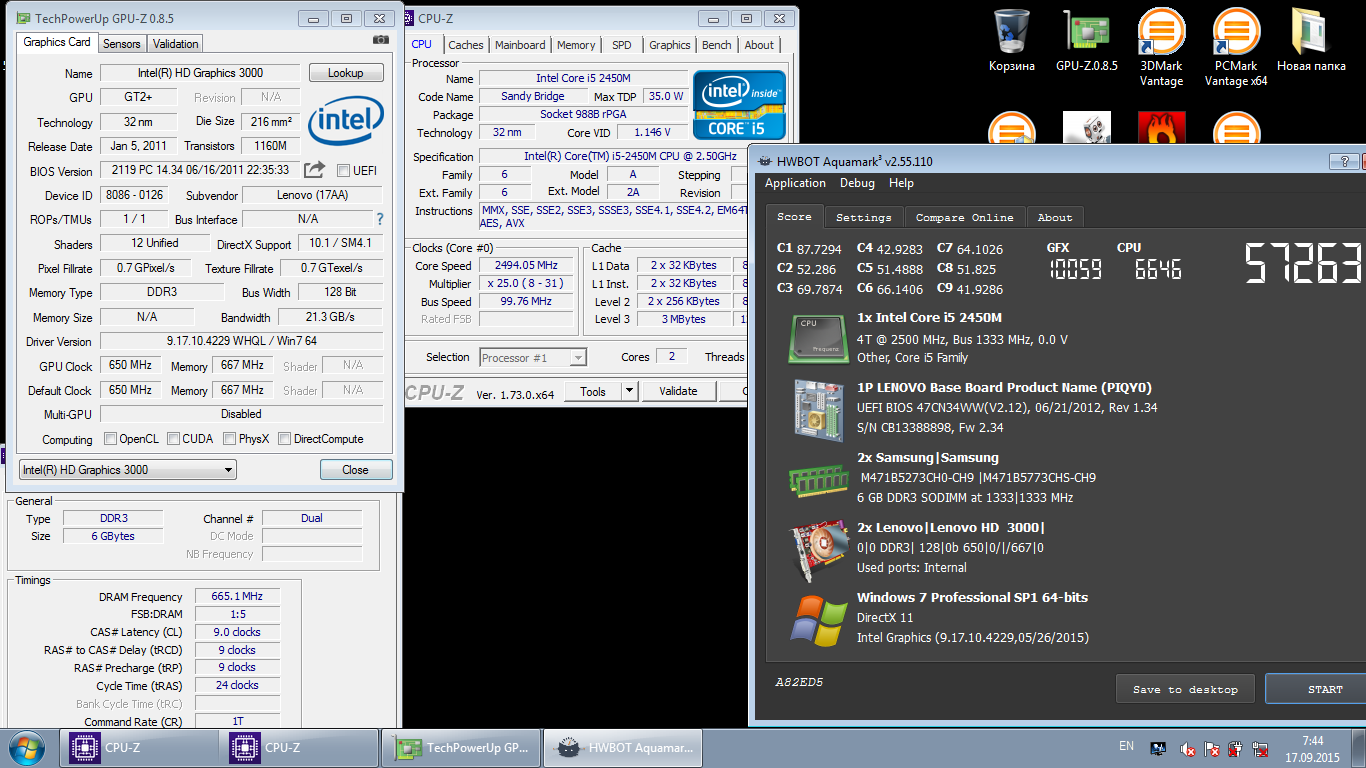
Task: Click the Bus Interface question mark icon
Action: (x=380, y=219)
